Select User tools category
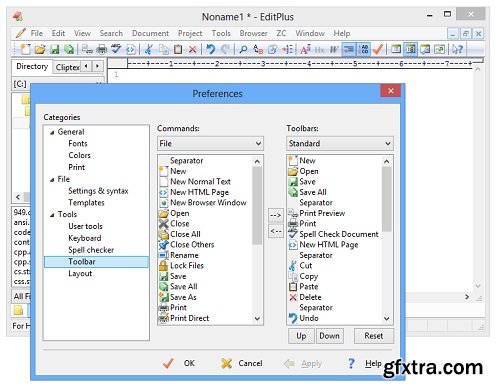The width and height of the screenshot is (500, 391). 85,226
